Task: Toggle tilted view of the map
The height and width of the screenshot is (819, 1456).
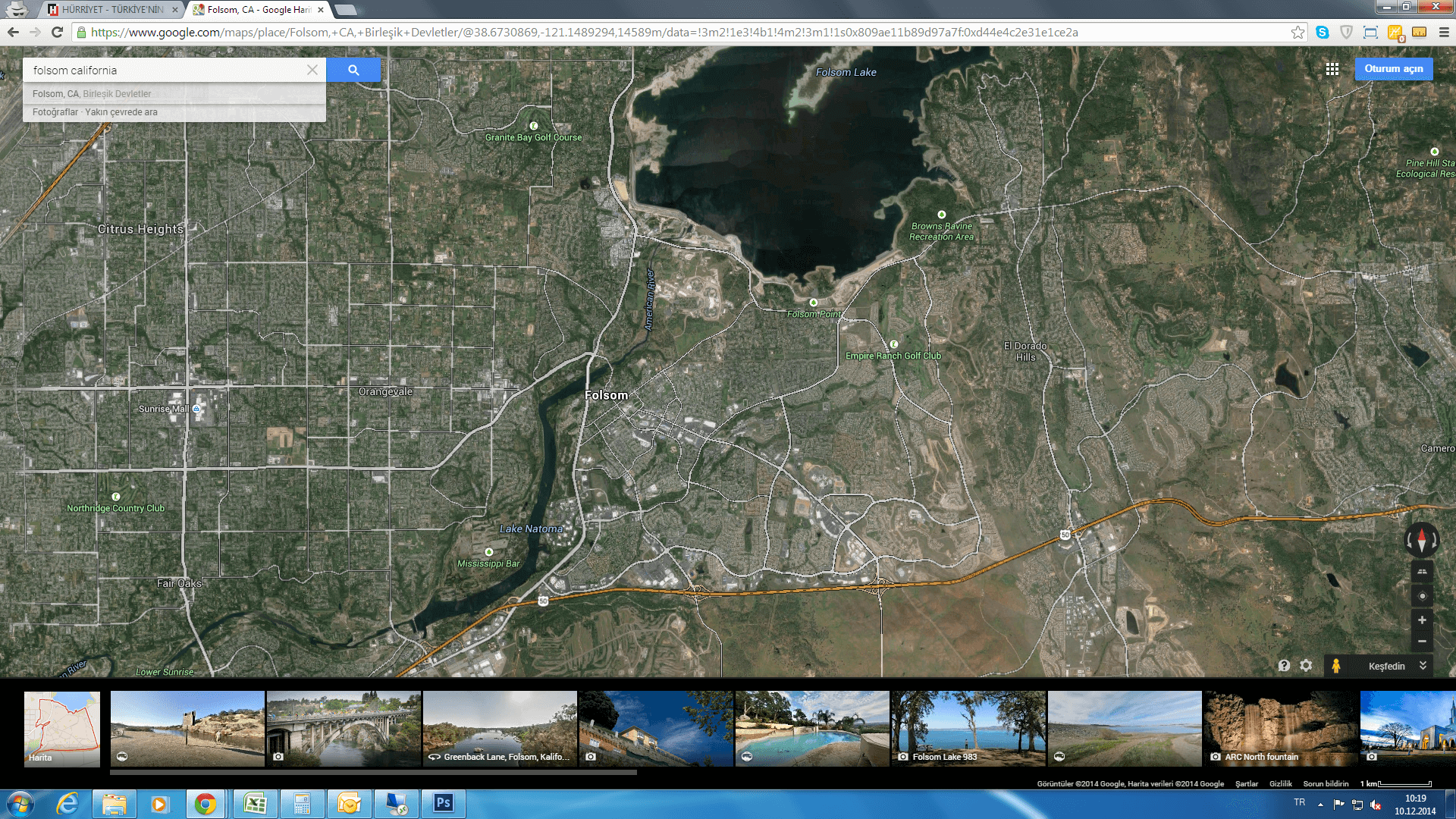Action: [x=1422, y=572]
